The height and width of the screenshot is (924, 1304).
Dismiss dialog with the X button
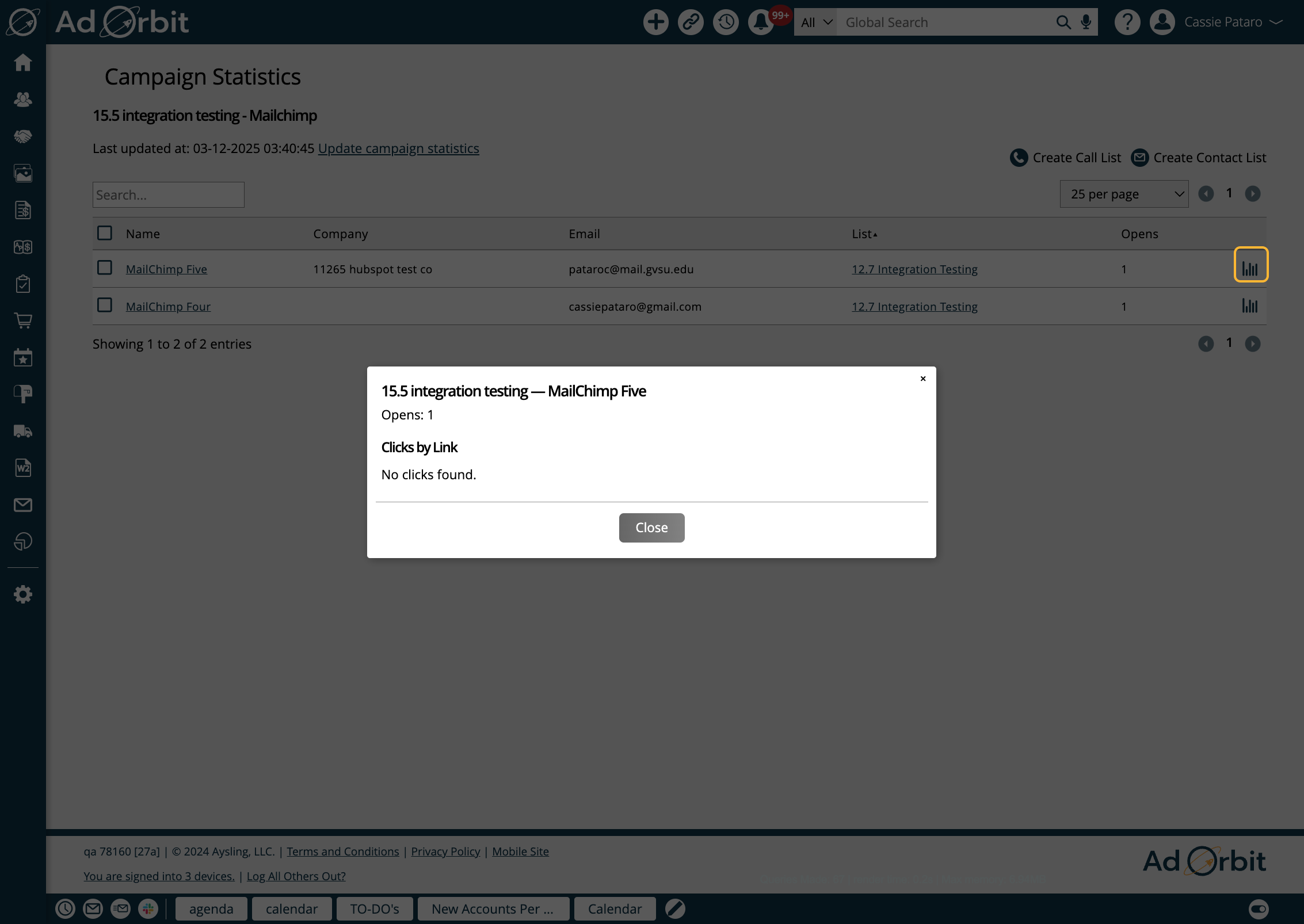pos(922,379)
